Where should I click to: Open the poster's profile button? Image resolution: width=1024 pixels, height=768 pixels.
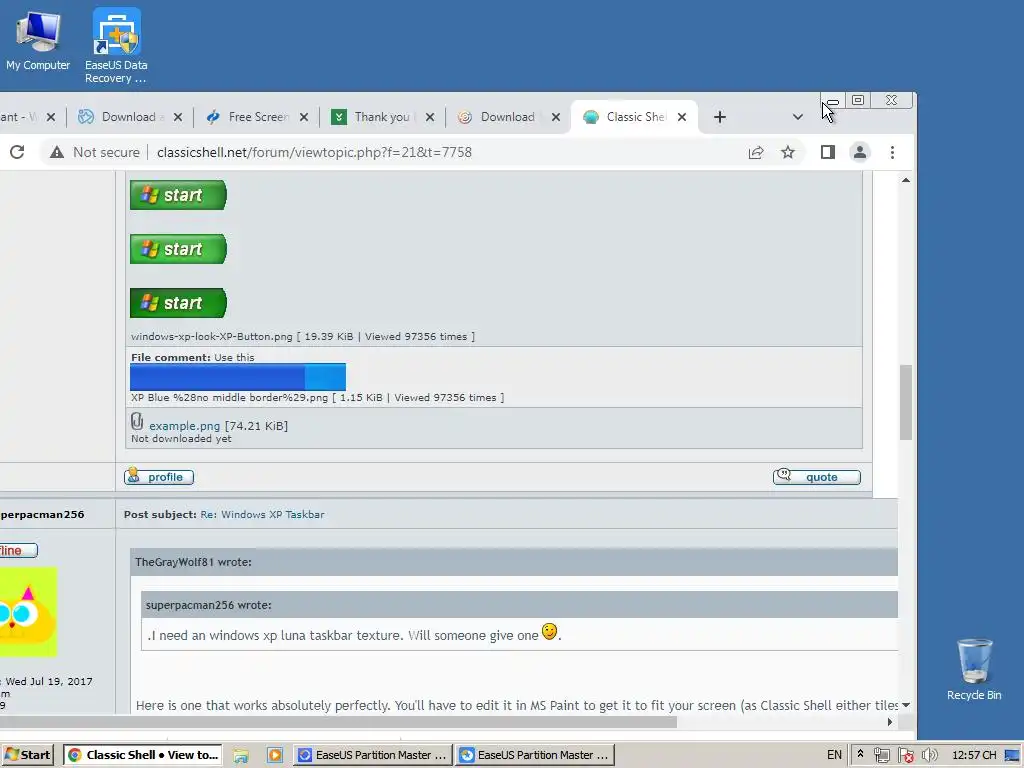pos(159,477)
